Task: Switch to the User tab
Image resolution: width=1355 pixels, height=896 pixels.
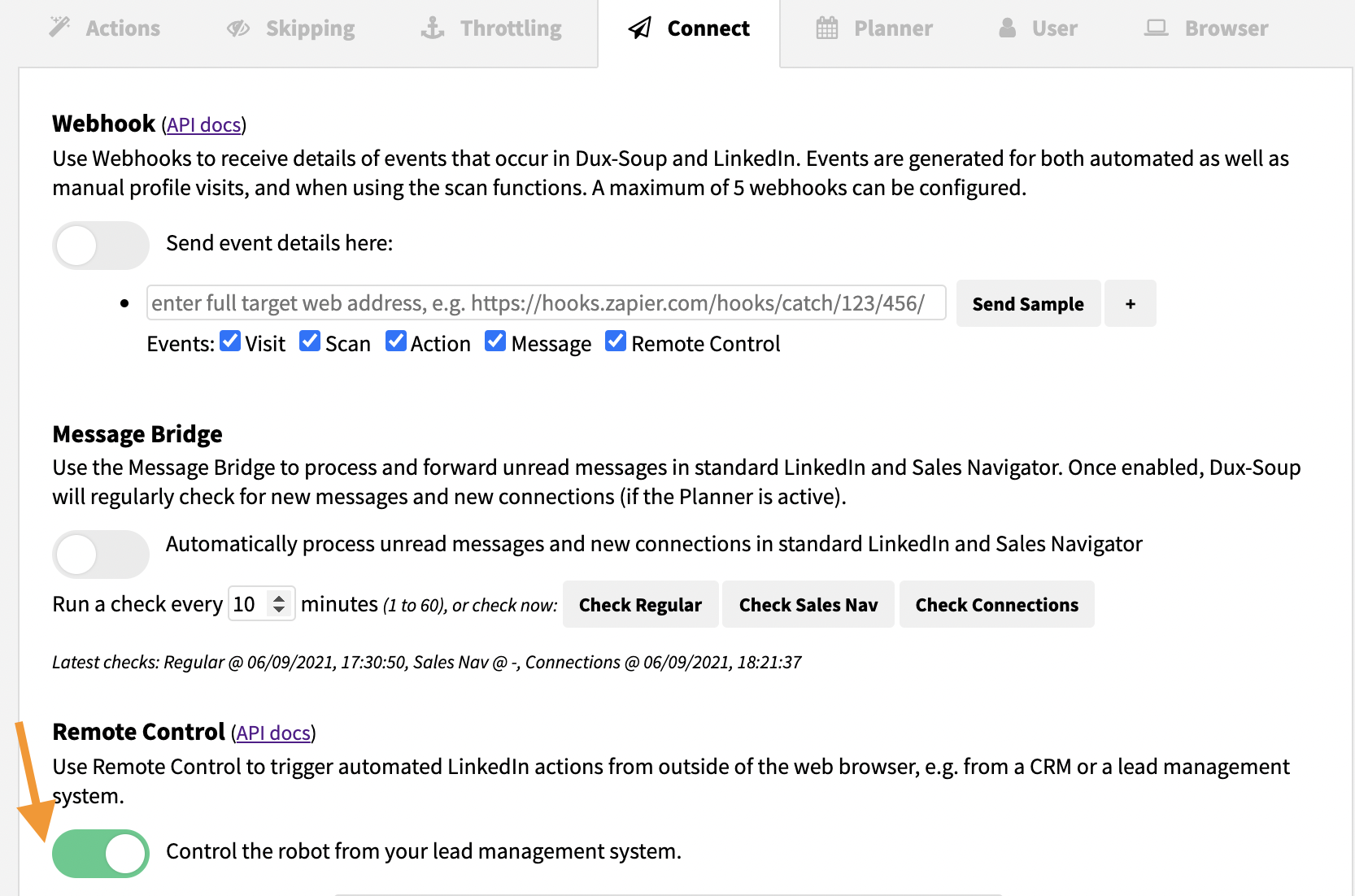Action: point(1038,28)
